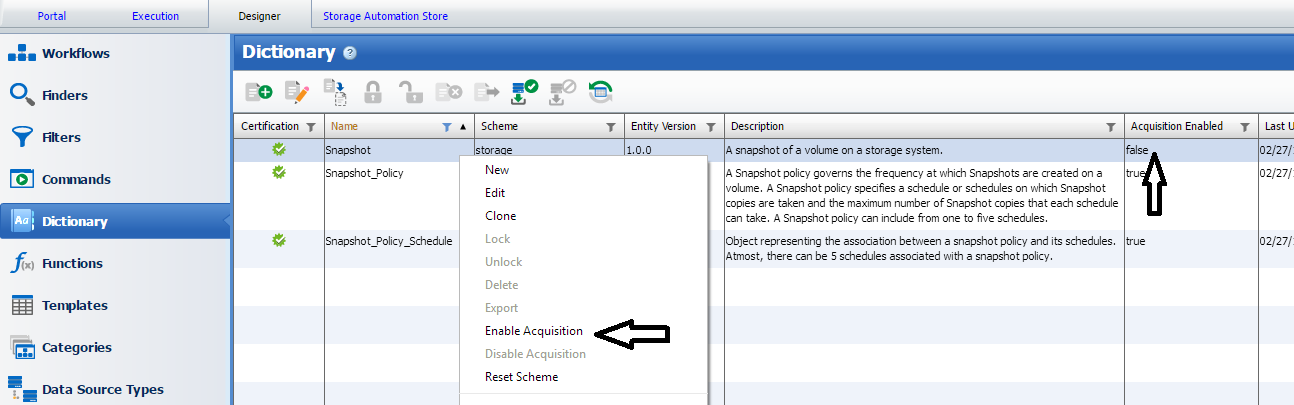Click certification checkmark icon in Snapshot_Policy row
The width and height of the screenshot is (1294, 405).
(x=279, y=172)
